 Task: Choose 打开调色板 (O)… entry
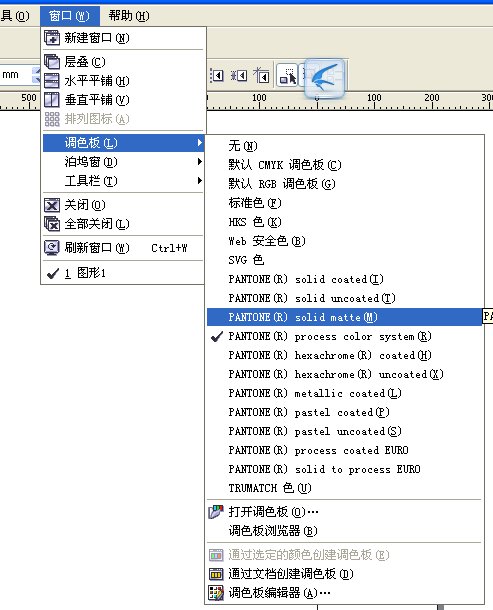tap(344, 512)
